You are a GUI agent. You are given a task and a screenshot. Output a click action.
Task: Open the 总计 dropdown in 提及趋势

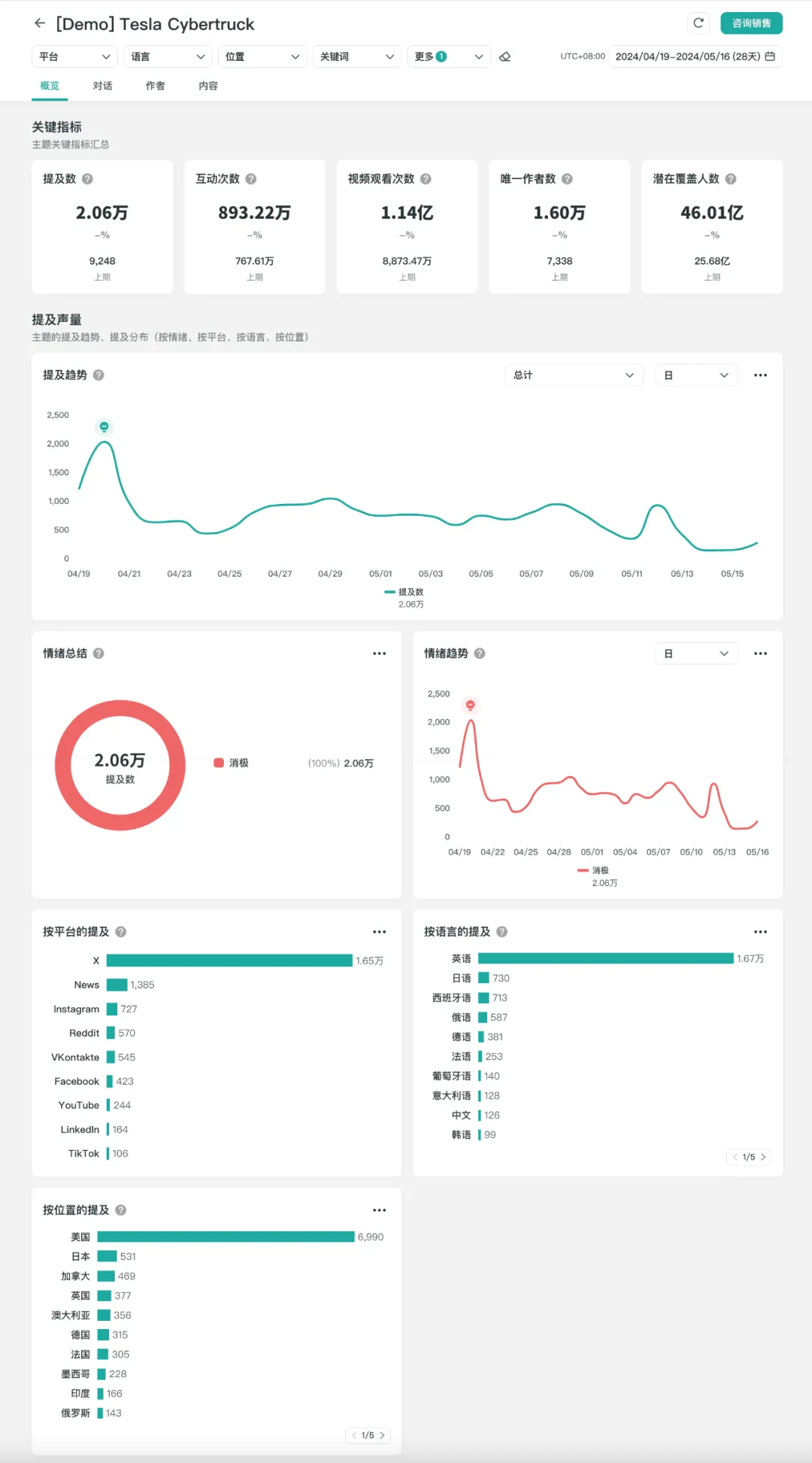tap(574, 375)
